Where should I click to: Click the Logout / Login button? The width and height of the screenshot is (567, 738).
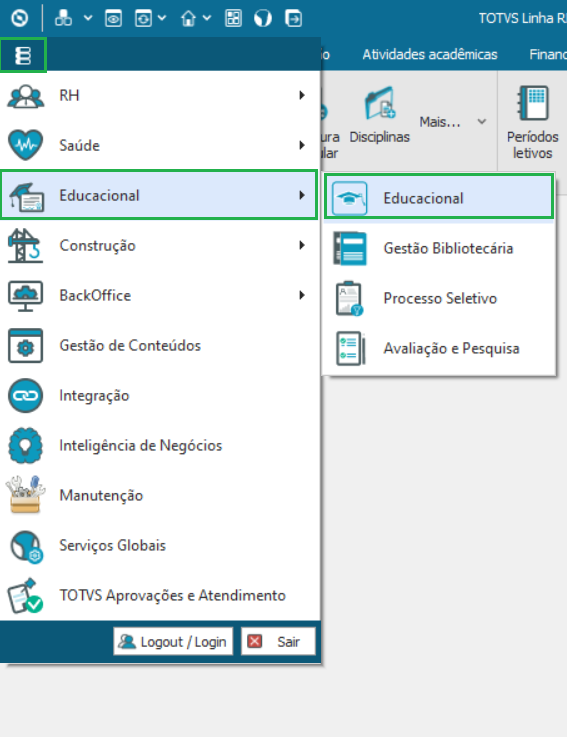pyautogui.click(x=173, y=642)
